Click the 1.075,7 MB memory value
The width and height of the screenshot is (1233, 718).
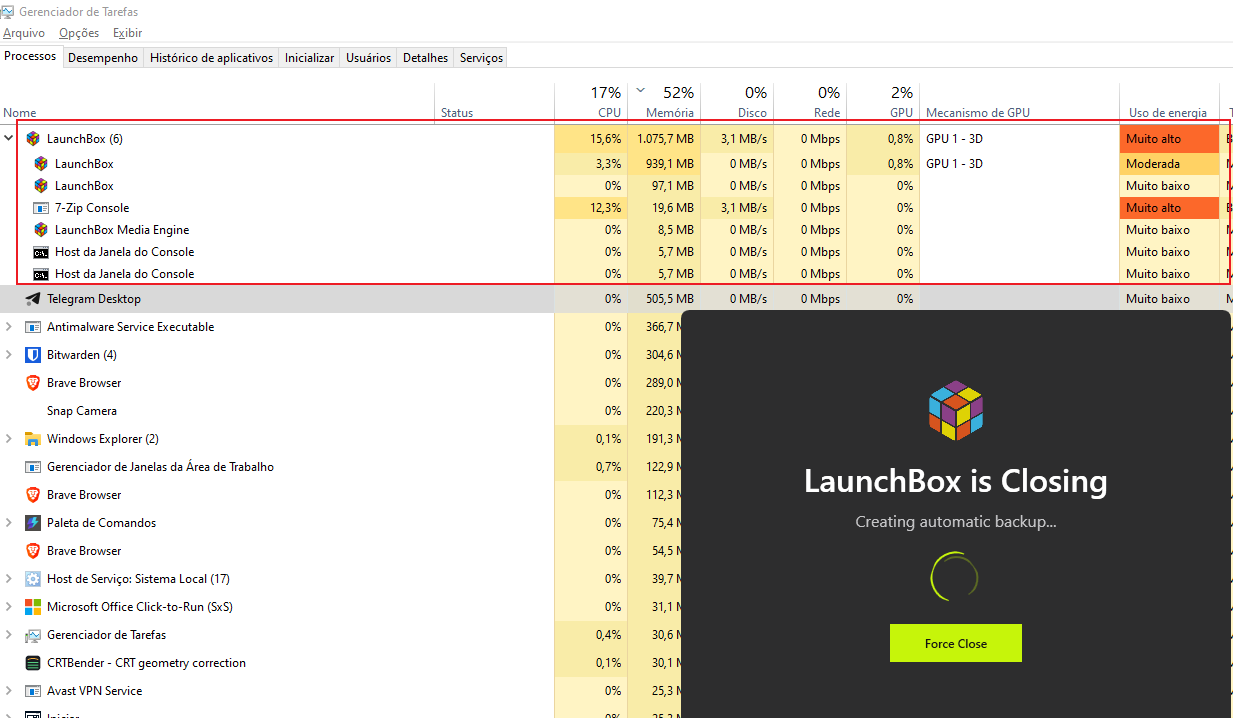click(x=665, y=139)
